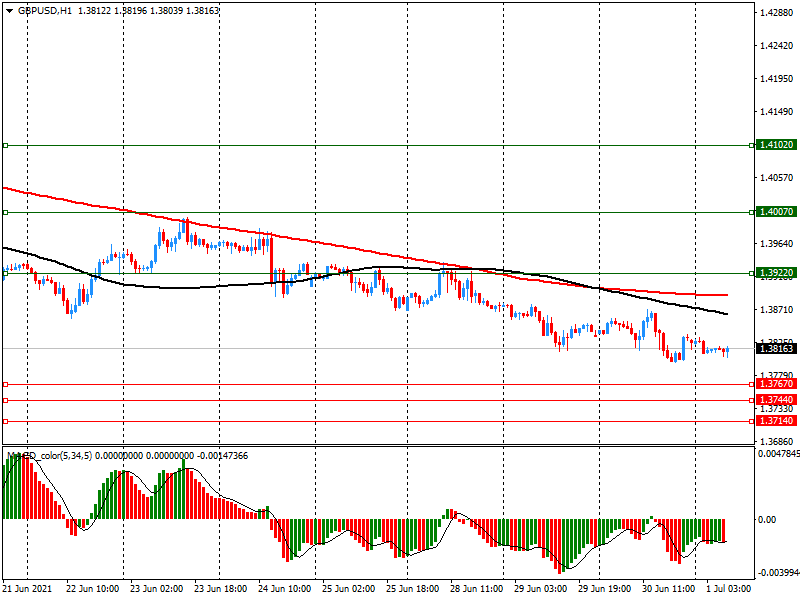The height and width of the screenshot is (600, 800).
Task: Grab the left-end handle of the 1.41020 line
Action: [6, 146]
